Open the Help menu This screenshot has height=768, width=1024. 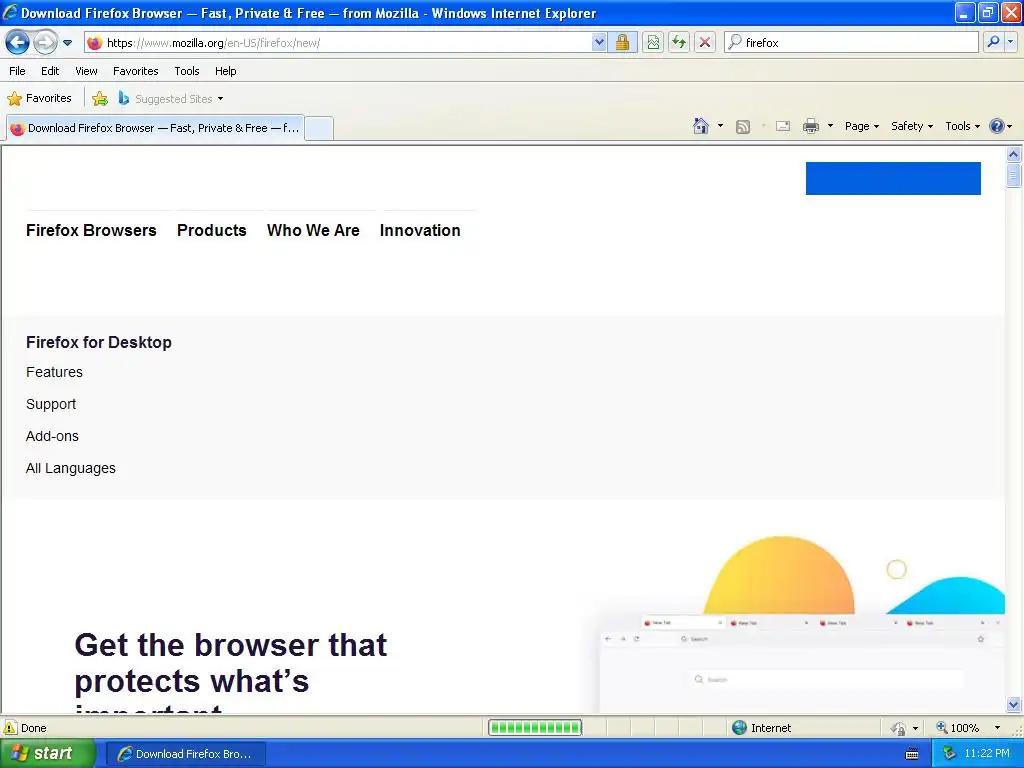[x=225, y=71]
